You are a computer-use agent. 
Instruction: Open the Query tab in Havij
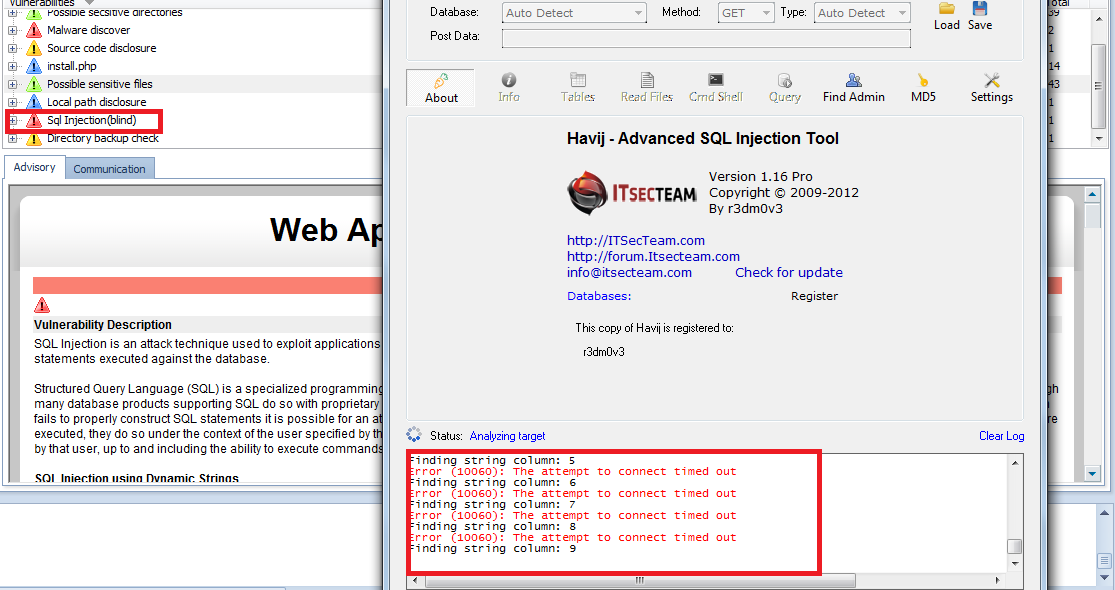784,88
